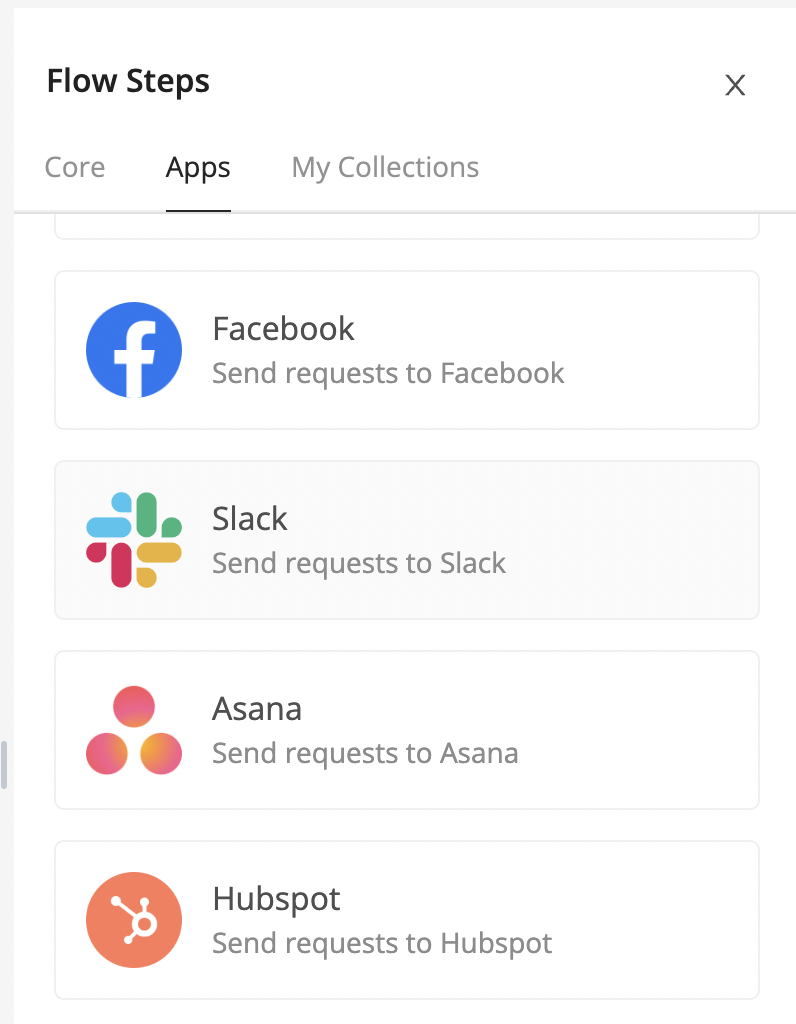
Task: Click the orange Hubspot logo icon
Action: pos(134,920)
